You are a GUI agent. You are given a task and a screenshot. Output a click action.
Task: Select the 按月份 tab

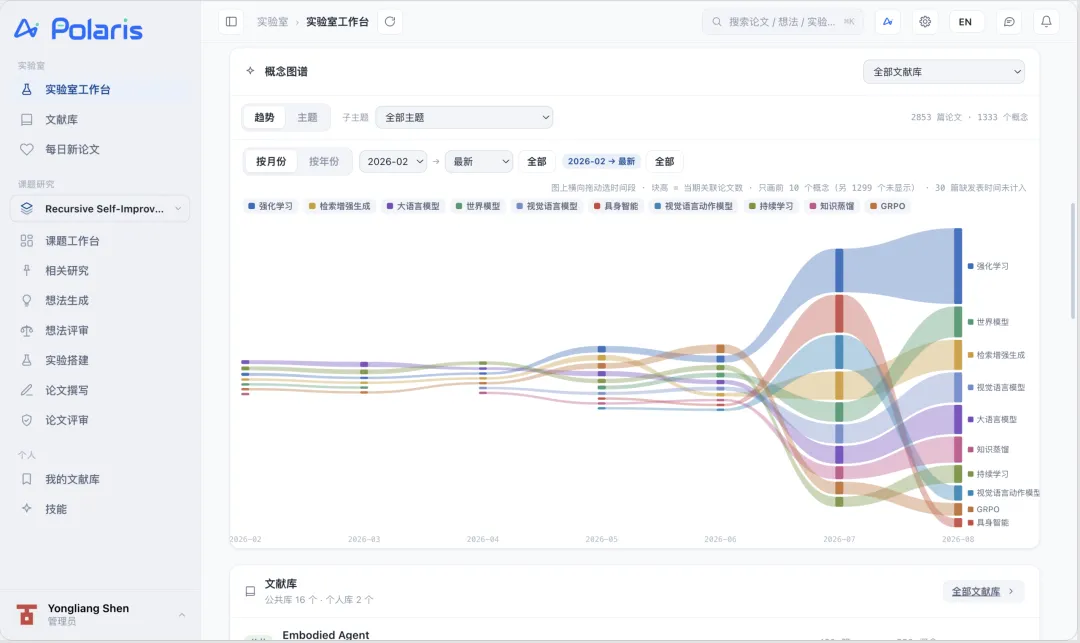[x=271, y=162]
